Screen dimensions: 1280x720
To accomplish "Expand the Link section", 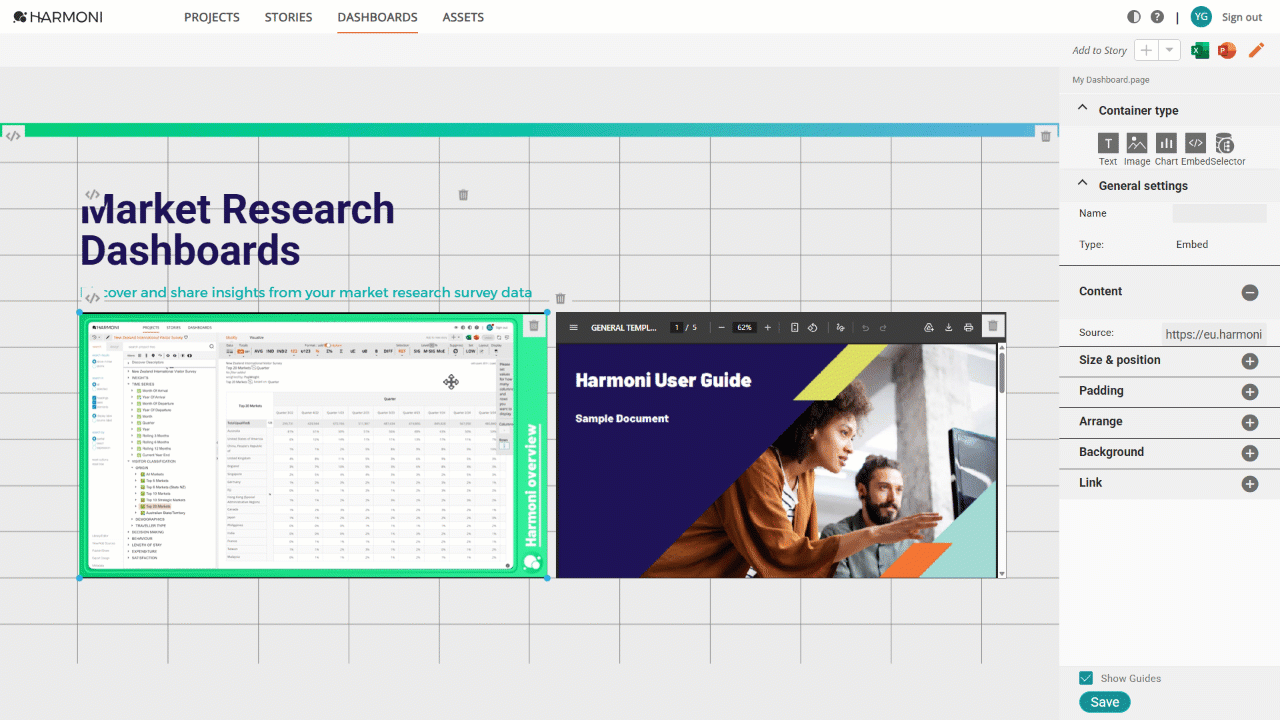I will [1250, 484].
